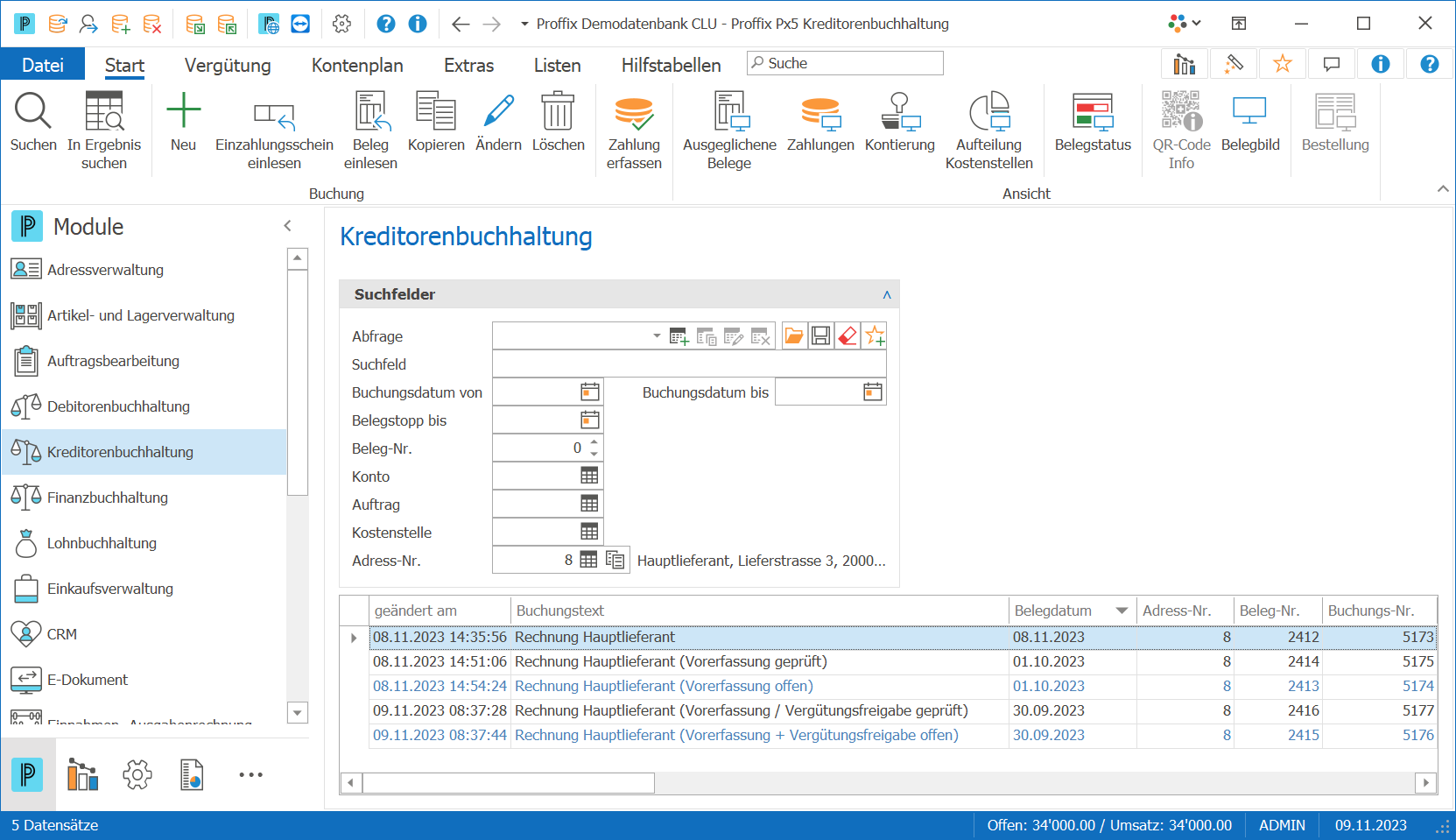Open Buchungsdatum bis calendar picker

[873, 392]
